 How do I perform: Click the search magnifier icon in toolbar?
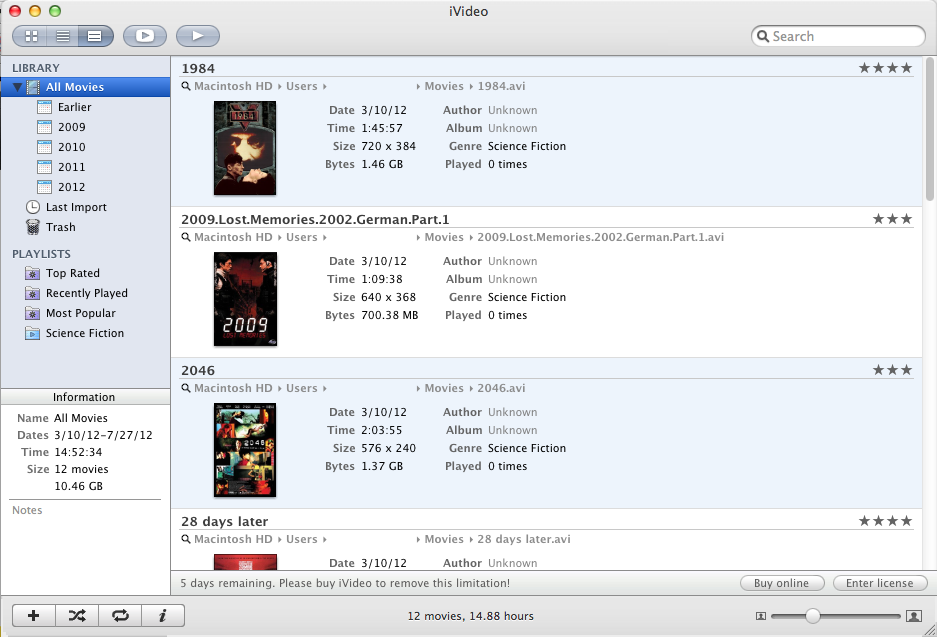pyautogui.click(x=763, y=36)
